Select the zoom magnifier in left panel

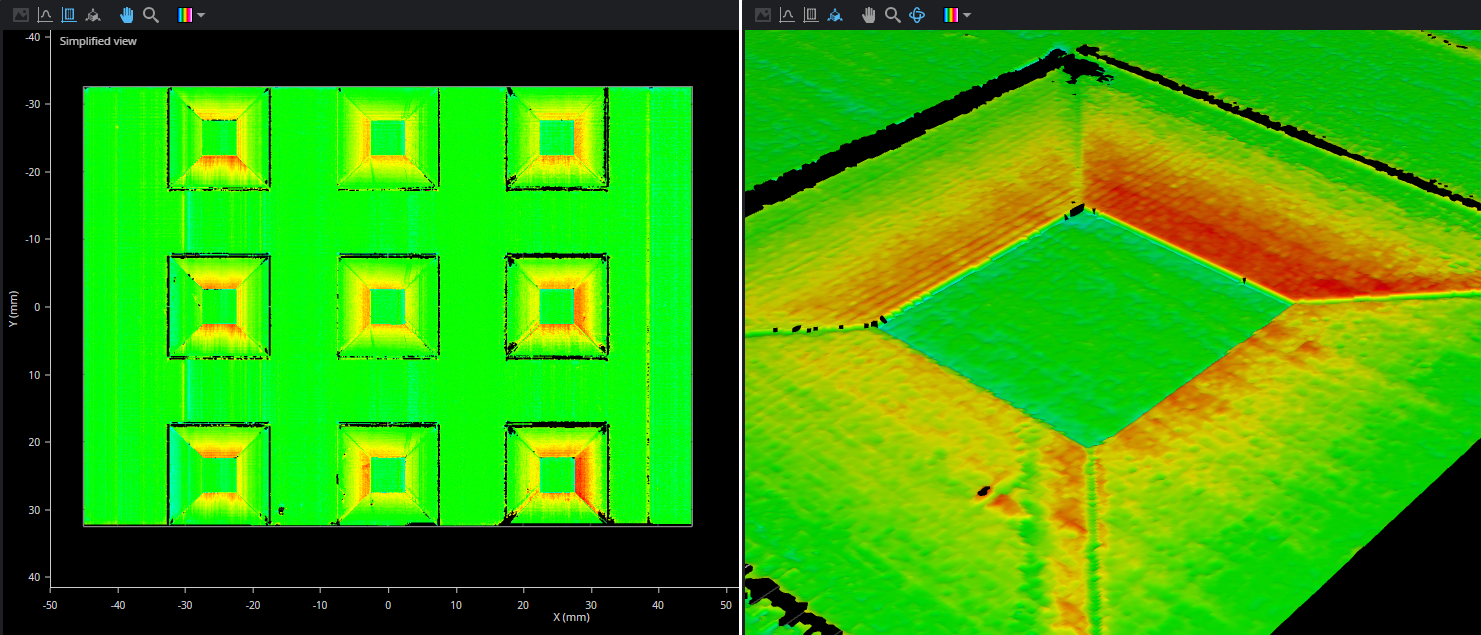click(151, 15)
